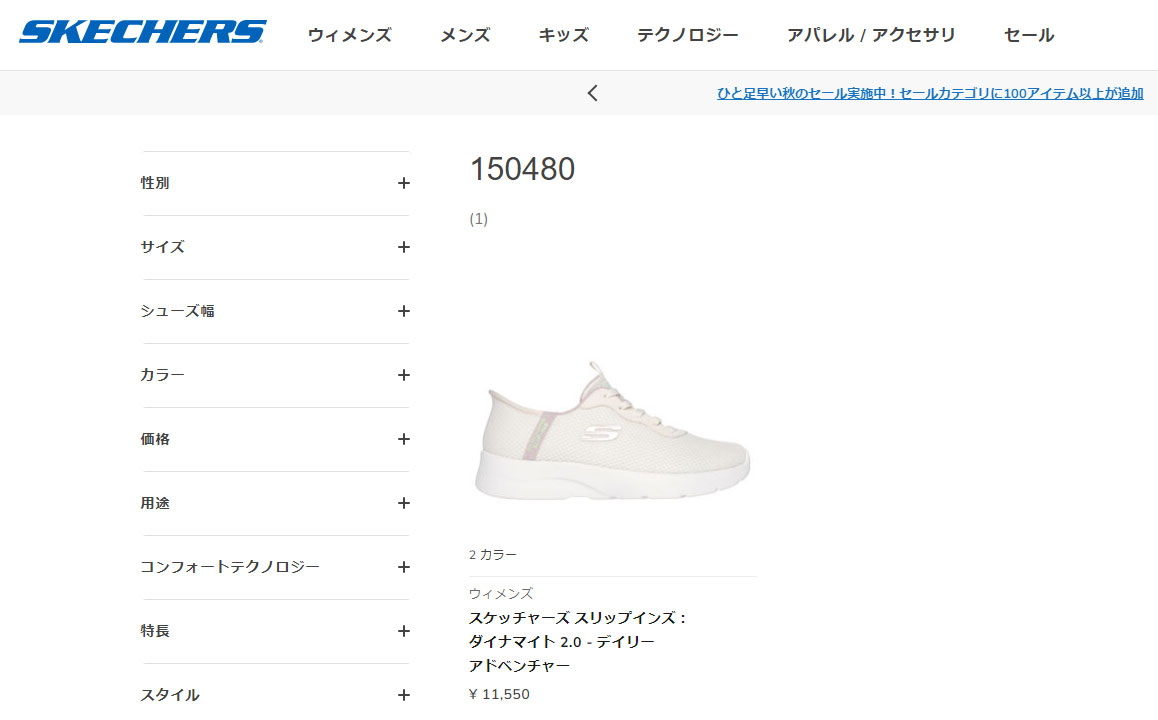The width and height of the screenshot is (1158, 720).
Task: Expand the カラー filter plus icon
Action: click(403, 375)
